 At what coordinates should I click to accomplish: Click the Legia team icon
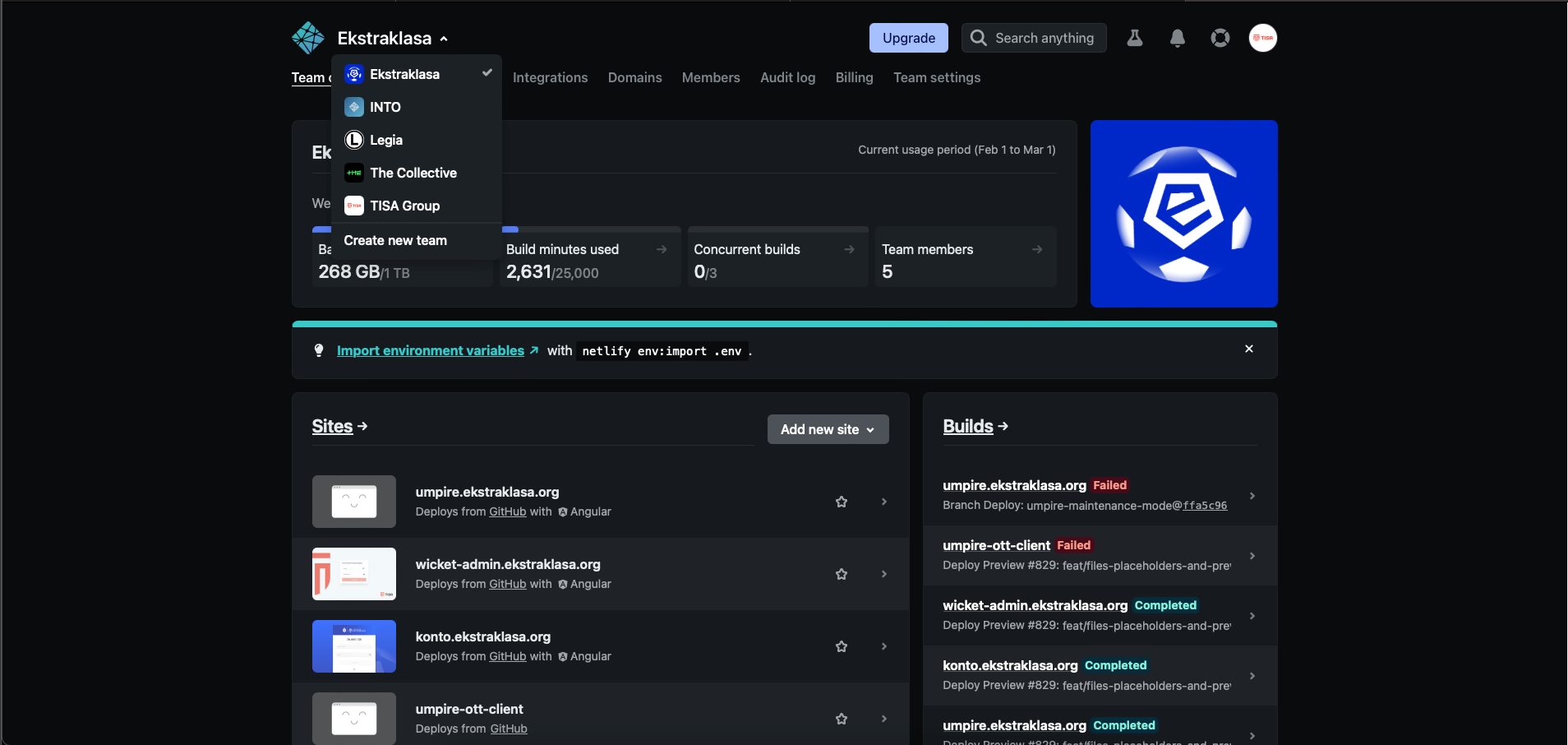[354, 140]
